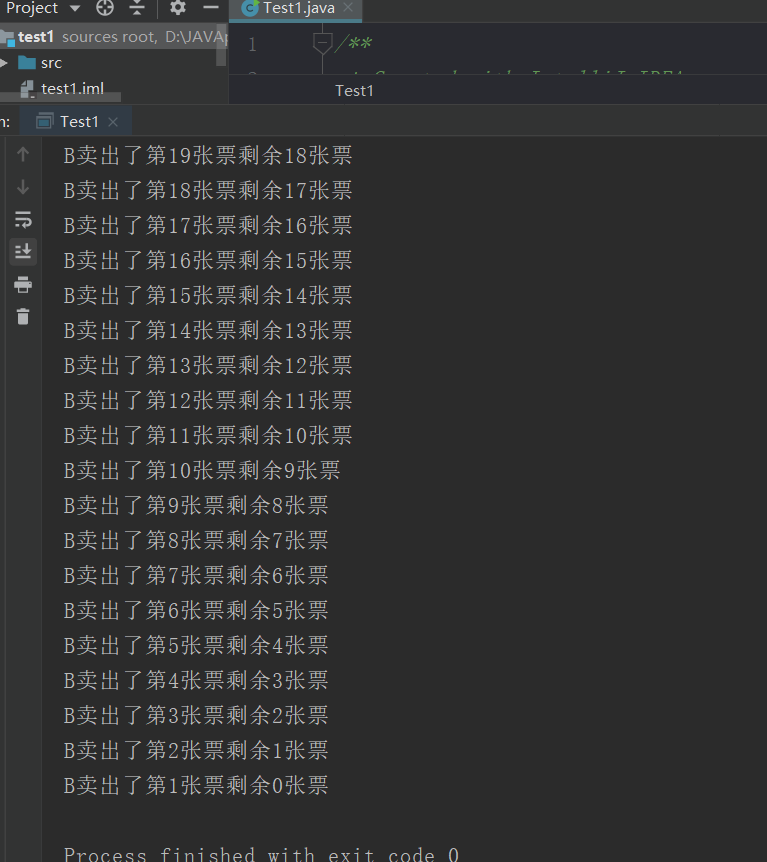767x862 pixels.
Task: Select the test1 sources root node
Action: [113, 37]
